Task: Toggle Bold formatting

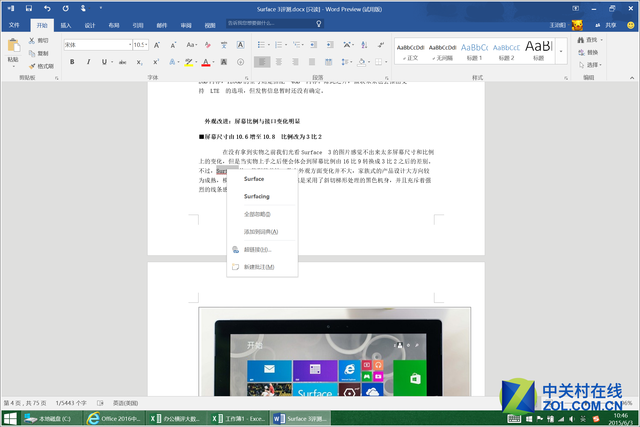Action: click(x=72, y=62)
